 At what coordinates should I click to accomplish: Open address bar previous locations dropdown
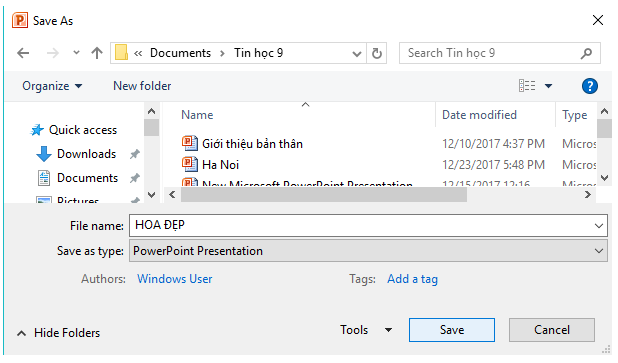357,54
